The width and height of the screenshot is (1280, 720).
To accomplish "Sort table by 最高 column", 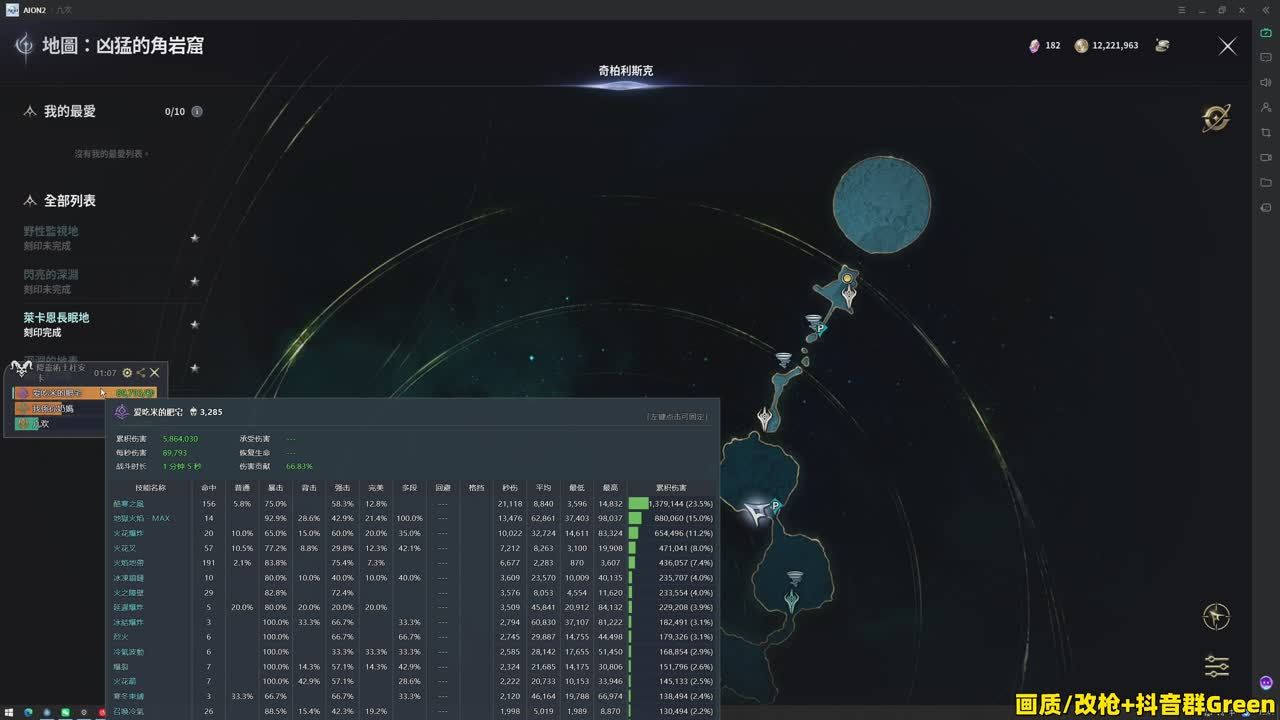I will (610, 488).
